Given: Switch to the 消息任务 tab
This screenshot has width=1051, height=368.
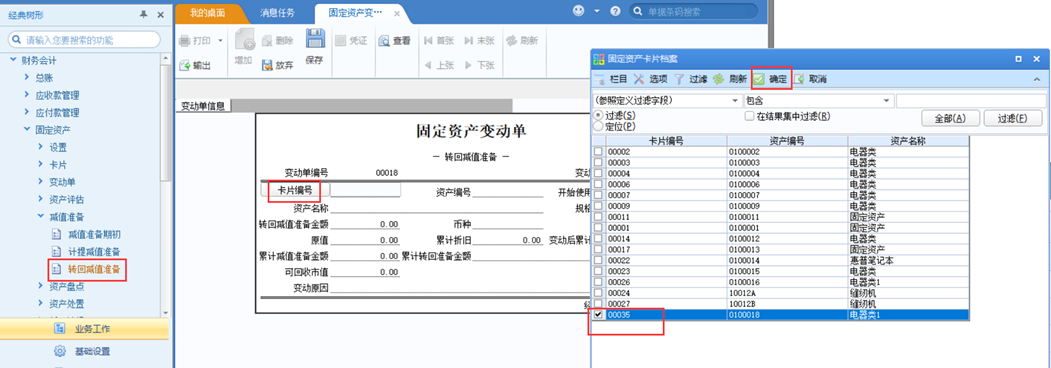Looking at the screenshot, I should [276, 13].
